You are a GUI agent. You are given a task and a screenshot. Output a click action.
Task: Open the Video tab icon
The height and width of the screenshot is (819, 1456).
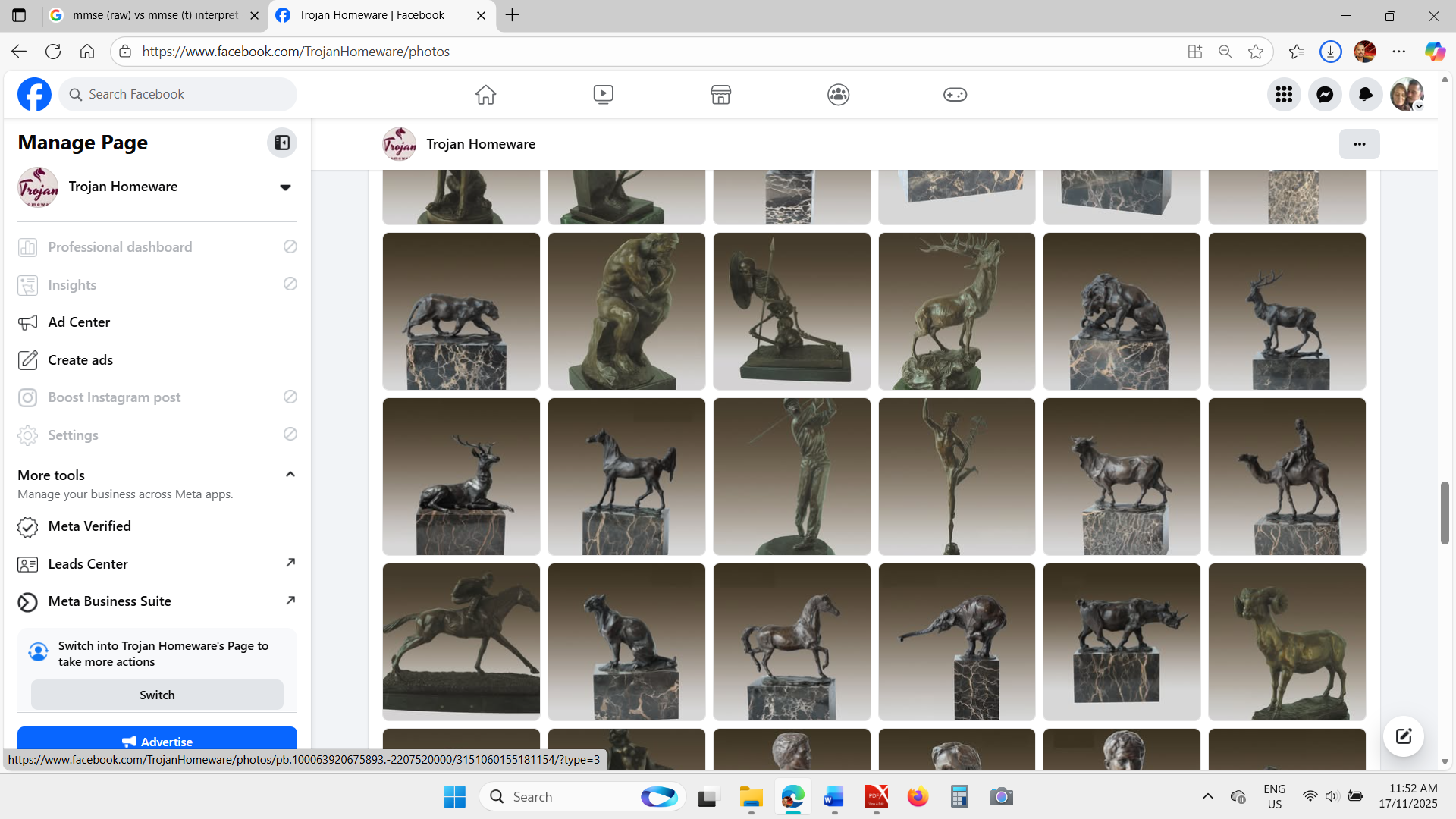[x=603, y=95]
